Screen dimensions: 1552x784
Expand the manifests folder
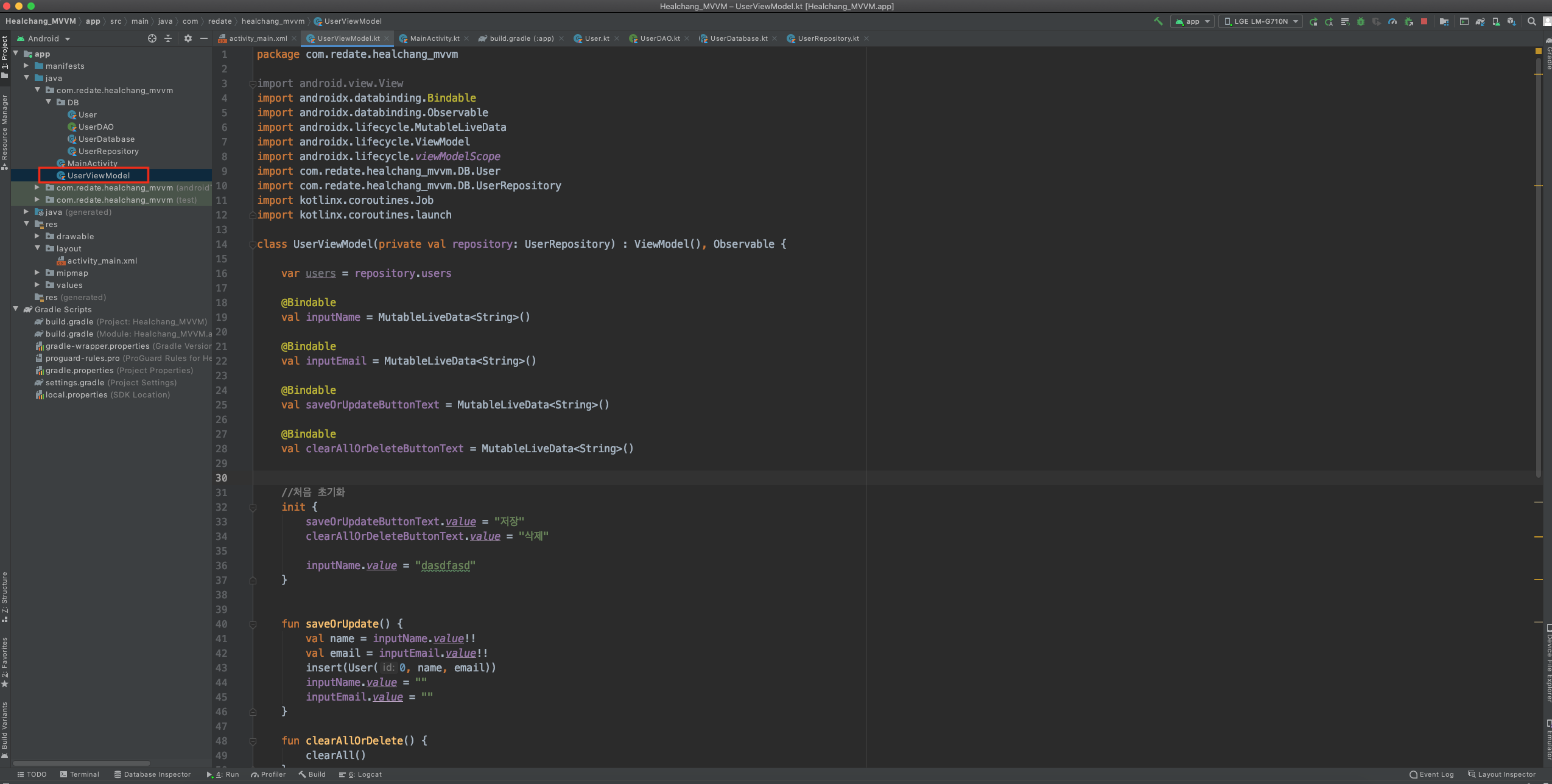click(x=26, y=66)
